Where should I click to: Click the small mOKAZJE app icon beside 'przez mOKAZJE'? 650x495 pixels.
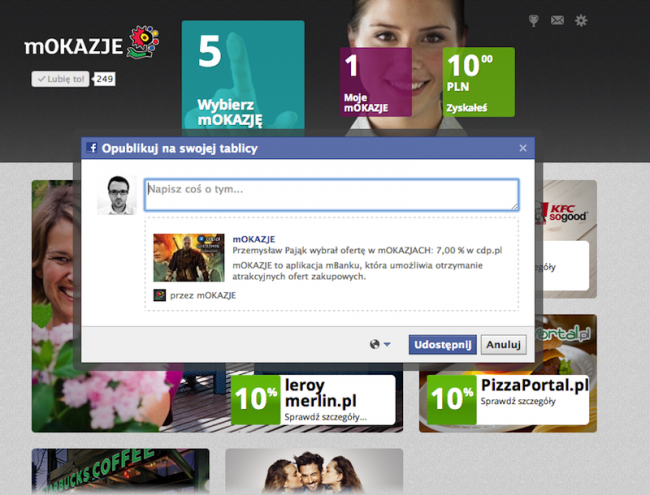pyautogui.click(x=160, y=295)
